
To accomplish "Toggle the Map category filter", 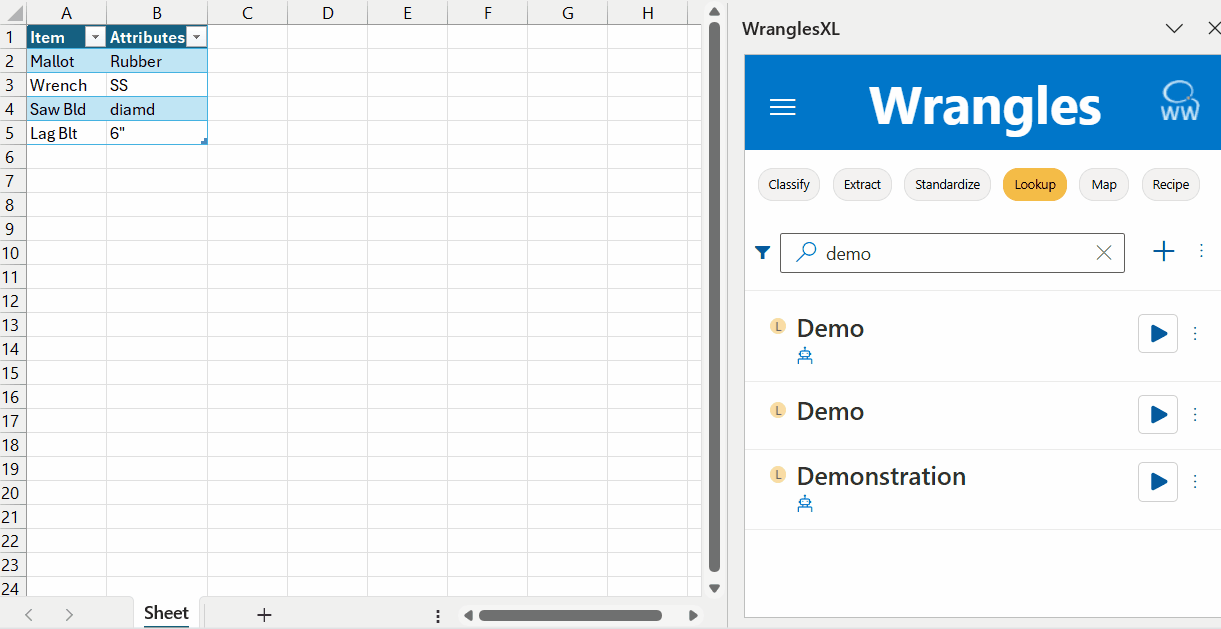I will pyautogui.click(x=1103, y=184).
